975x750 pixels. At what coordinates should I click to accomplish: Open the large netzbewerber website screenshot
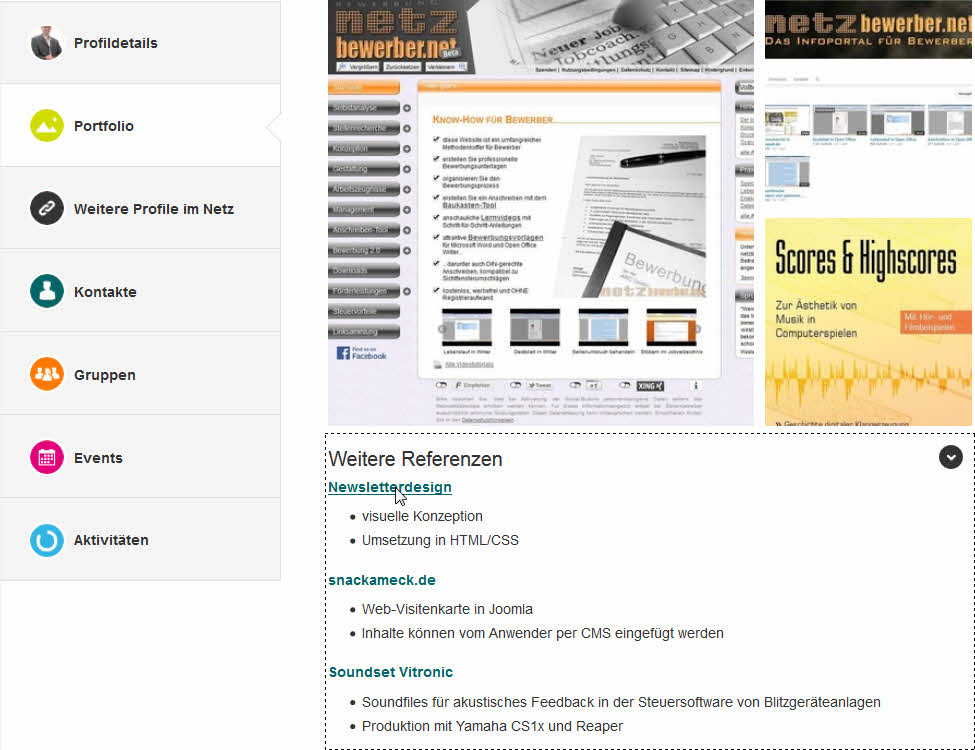[x=540, y=210]
